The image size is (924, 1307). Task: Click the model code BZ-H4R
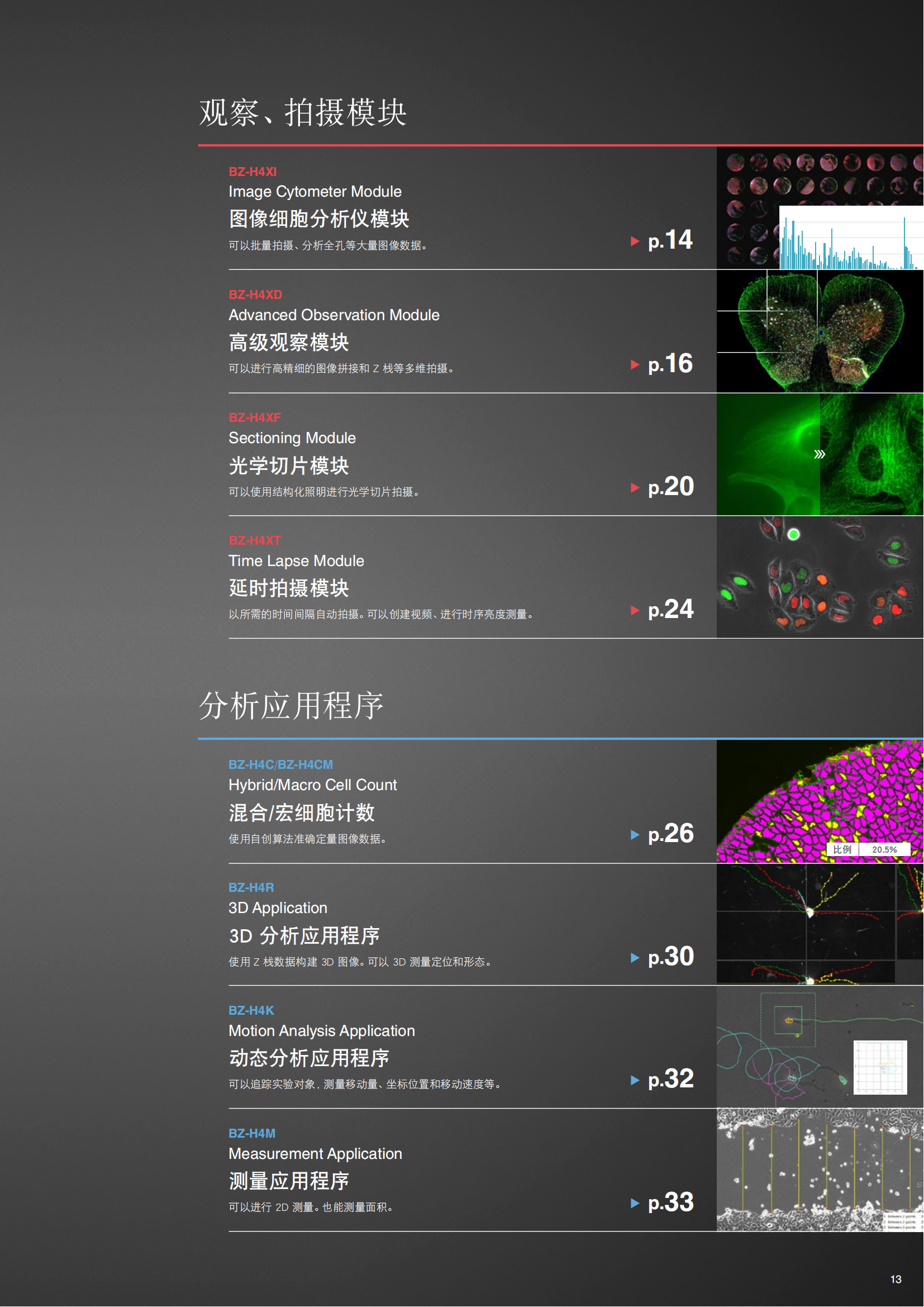pyautogui.click(x=251, y=888)
